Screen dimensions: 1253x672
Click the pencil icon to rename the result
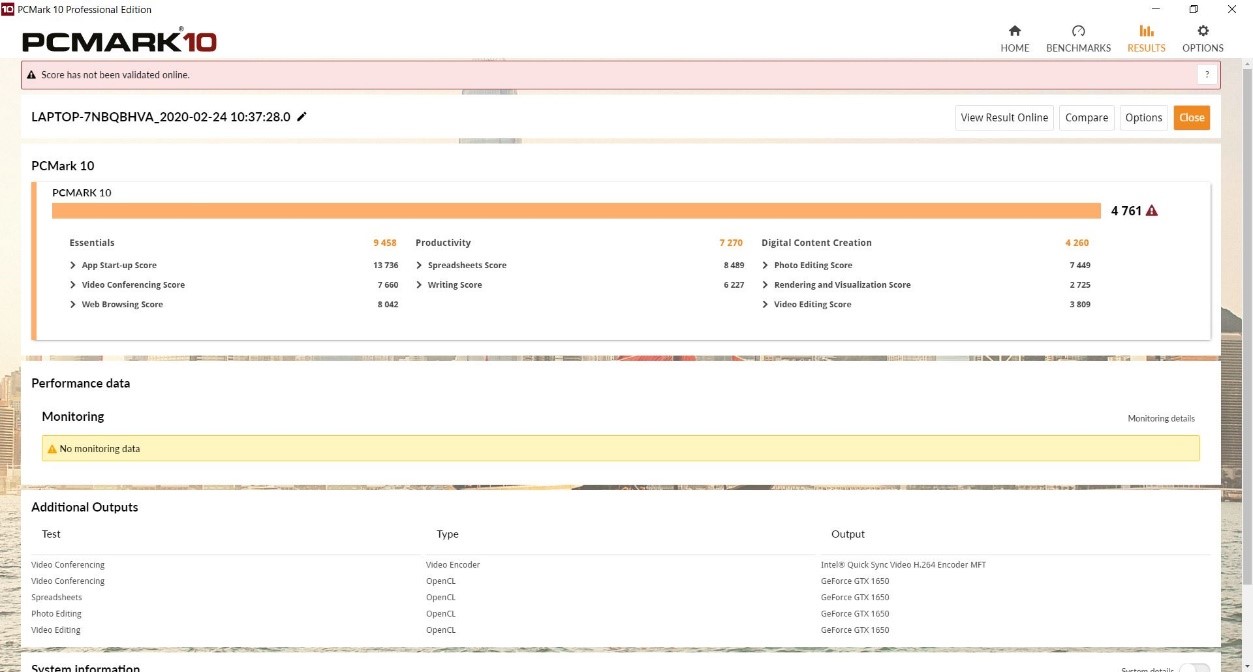point(302,117)
